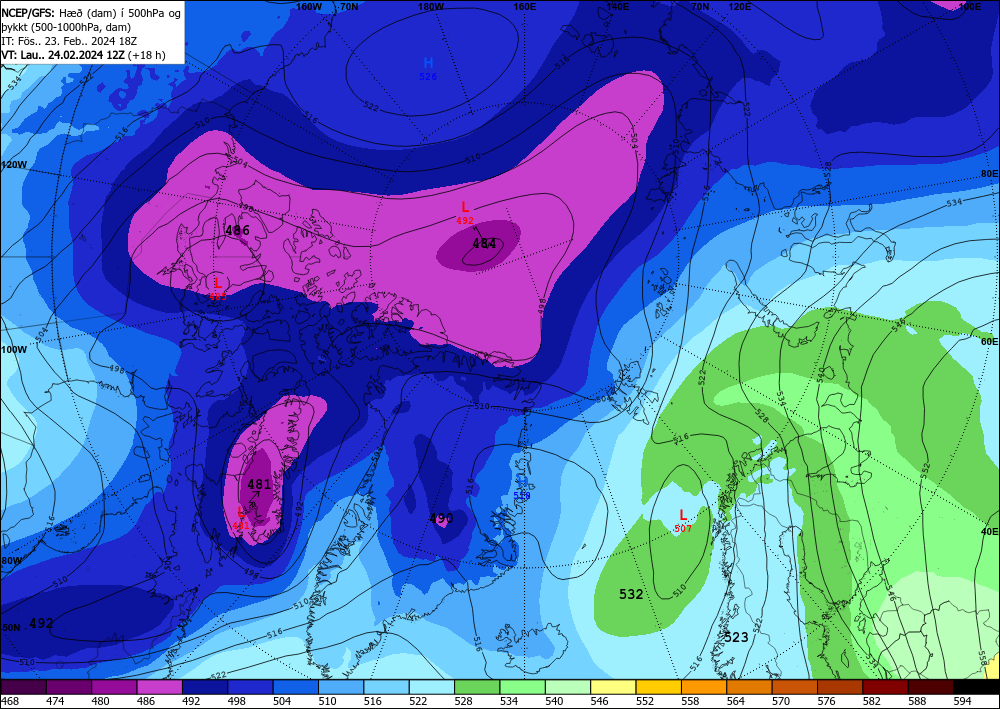Pick the yellow legend swatch labeled 546
Screen dimensions: 1000x709
coord(613,687)
